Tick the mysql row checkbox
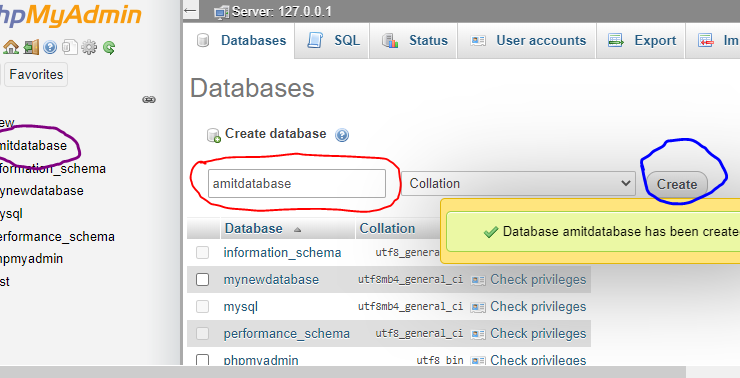Screen dimensions: 740x378 202,306
